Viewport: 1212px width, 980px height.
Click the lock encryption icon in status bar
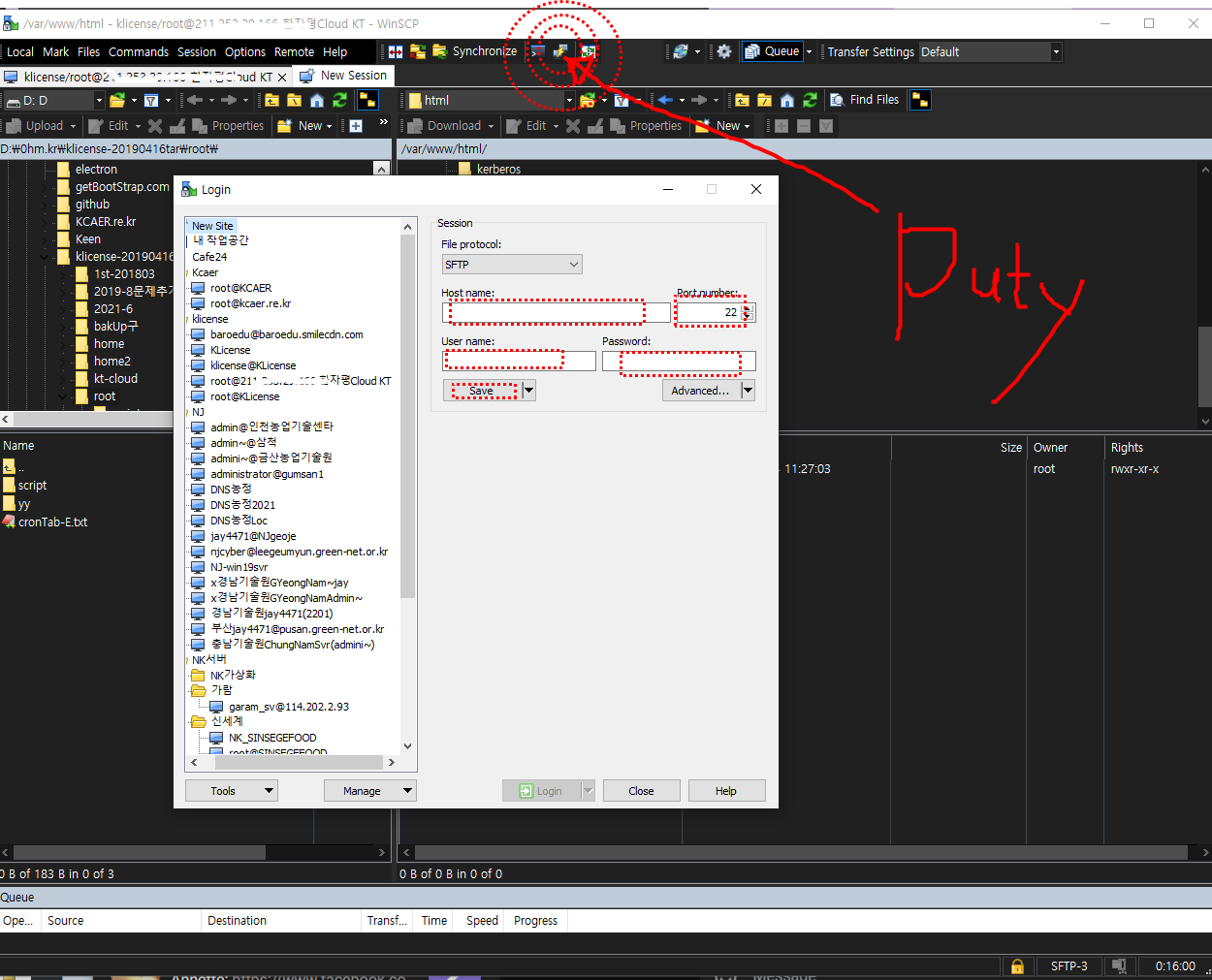tap(1017, 966)
